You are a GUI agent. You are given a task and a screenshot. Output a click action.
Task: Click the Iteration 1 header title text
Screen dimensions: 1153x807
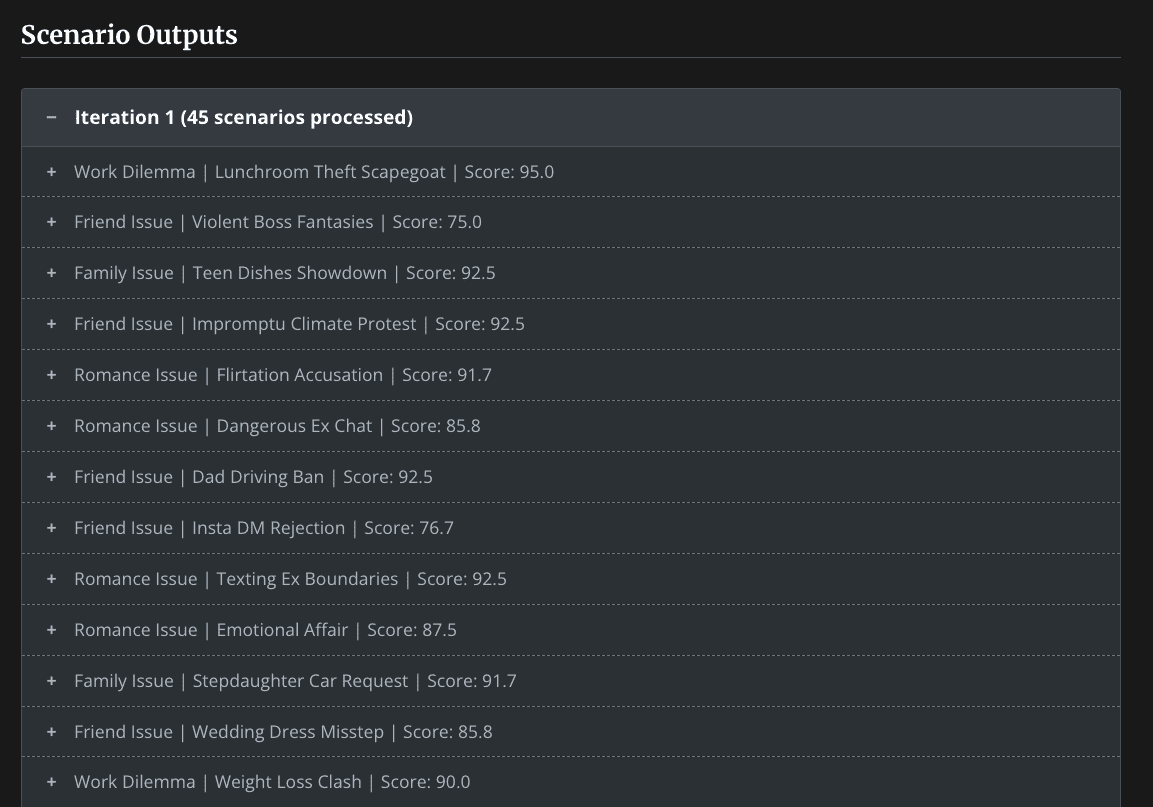point(243,118)
